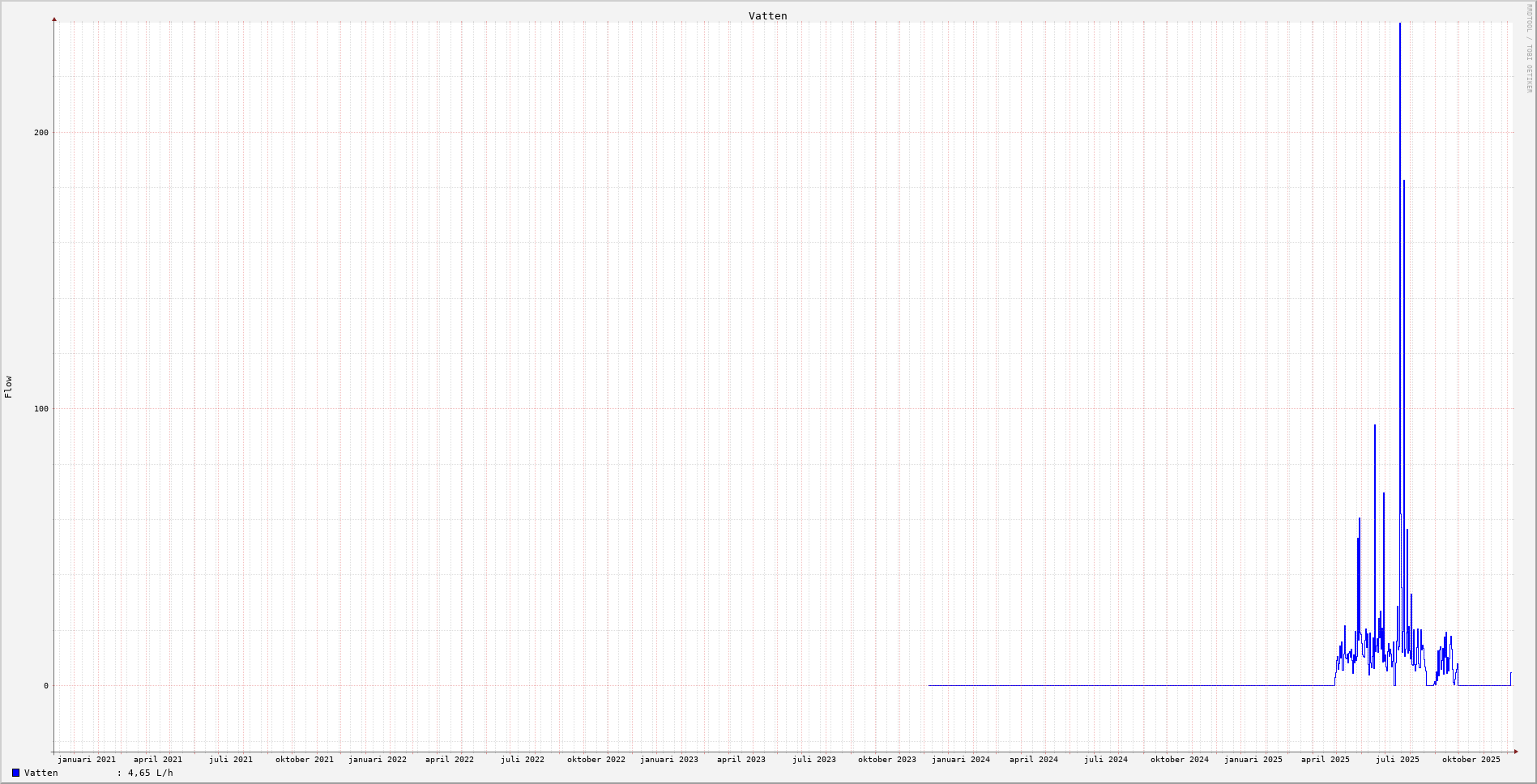Viewport: 1537px width, 784px height.
Task: Click the juli 2022 x-axis label
Action: coord(523,760)
